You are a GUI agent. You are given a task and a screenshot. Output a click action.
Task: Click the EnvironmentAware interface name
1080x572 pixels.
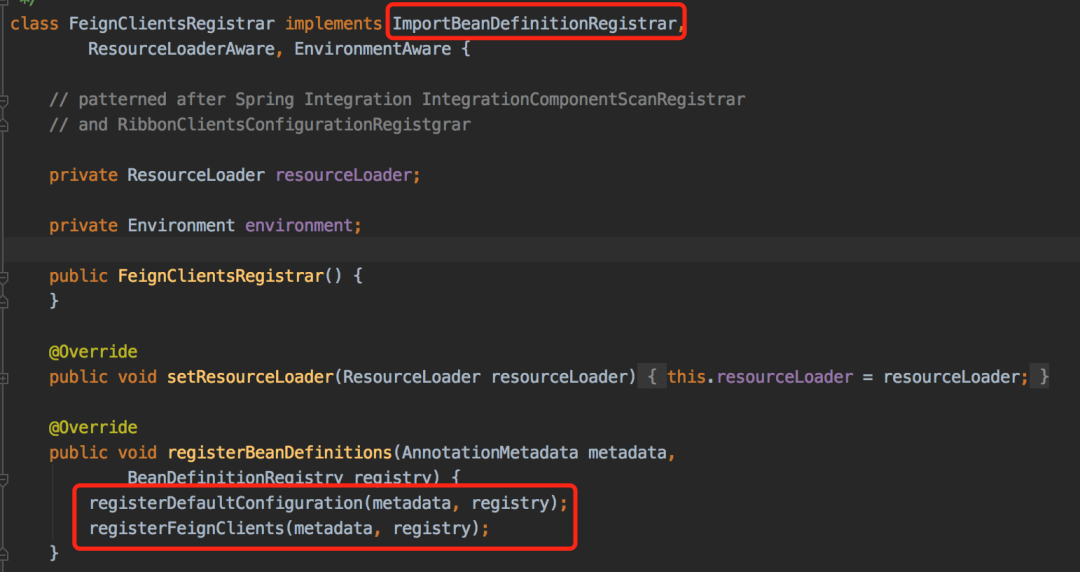(x=373, y=49)
